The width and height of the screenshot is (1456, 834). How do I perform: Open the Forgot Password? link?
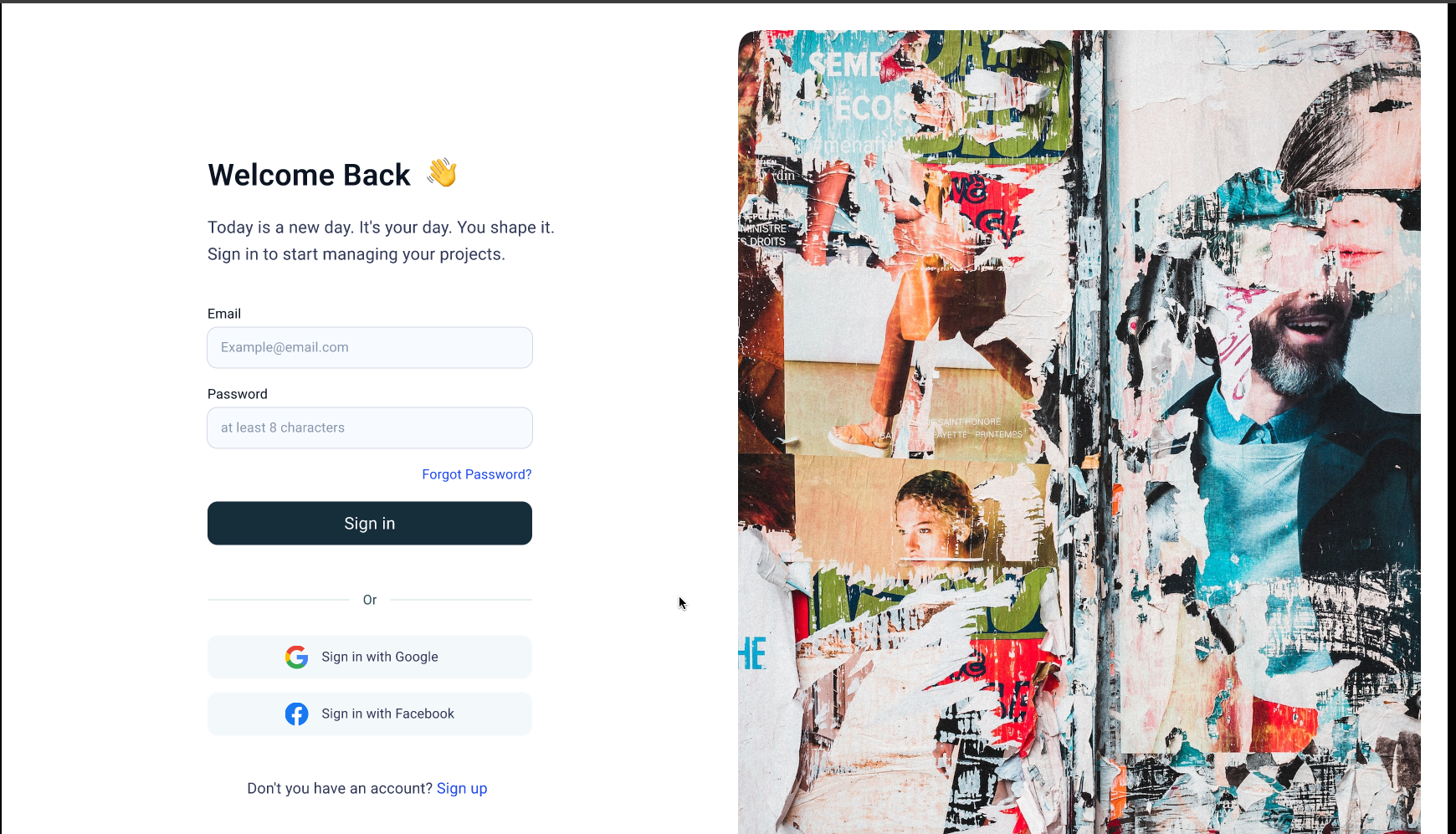pos(477,474)
